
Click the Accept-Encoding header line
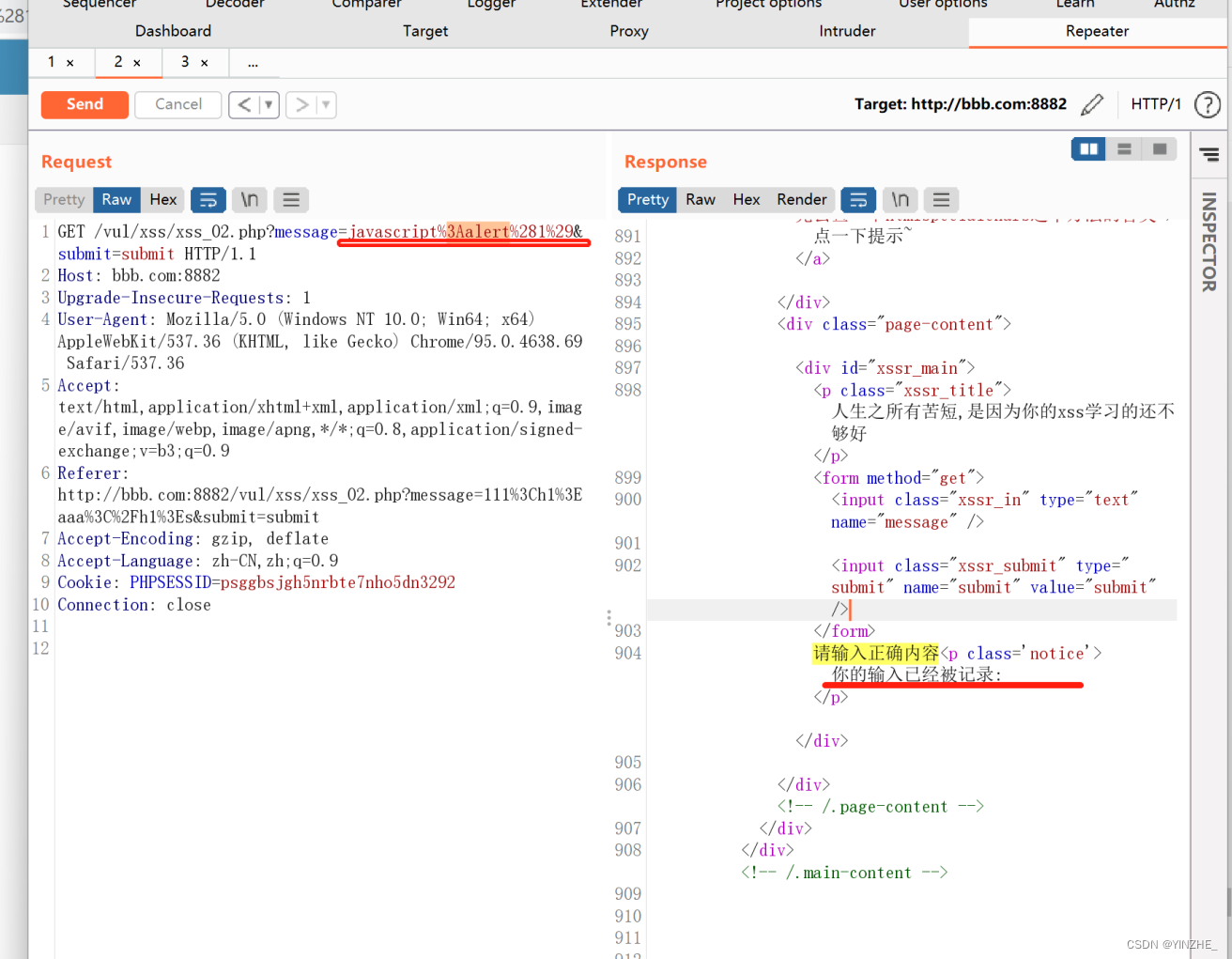click(x=193, y=539)
